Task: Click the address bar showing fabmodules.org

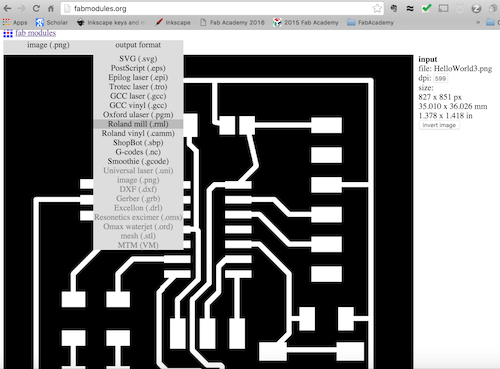Action: click(222, 9)
